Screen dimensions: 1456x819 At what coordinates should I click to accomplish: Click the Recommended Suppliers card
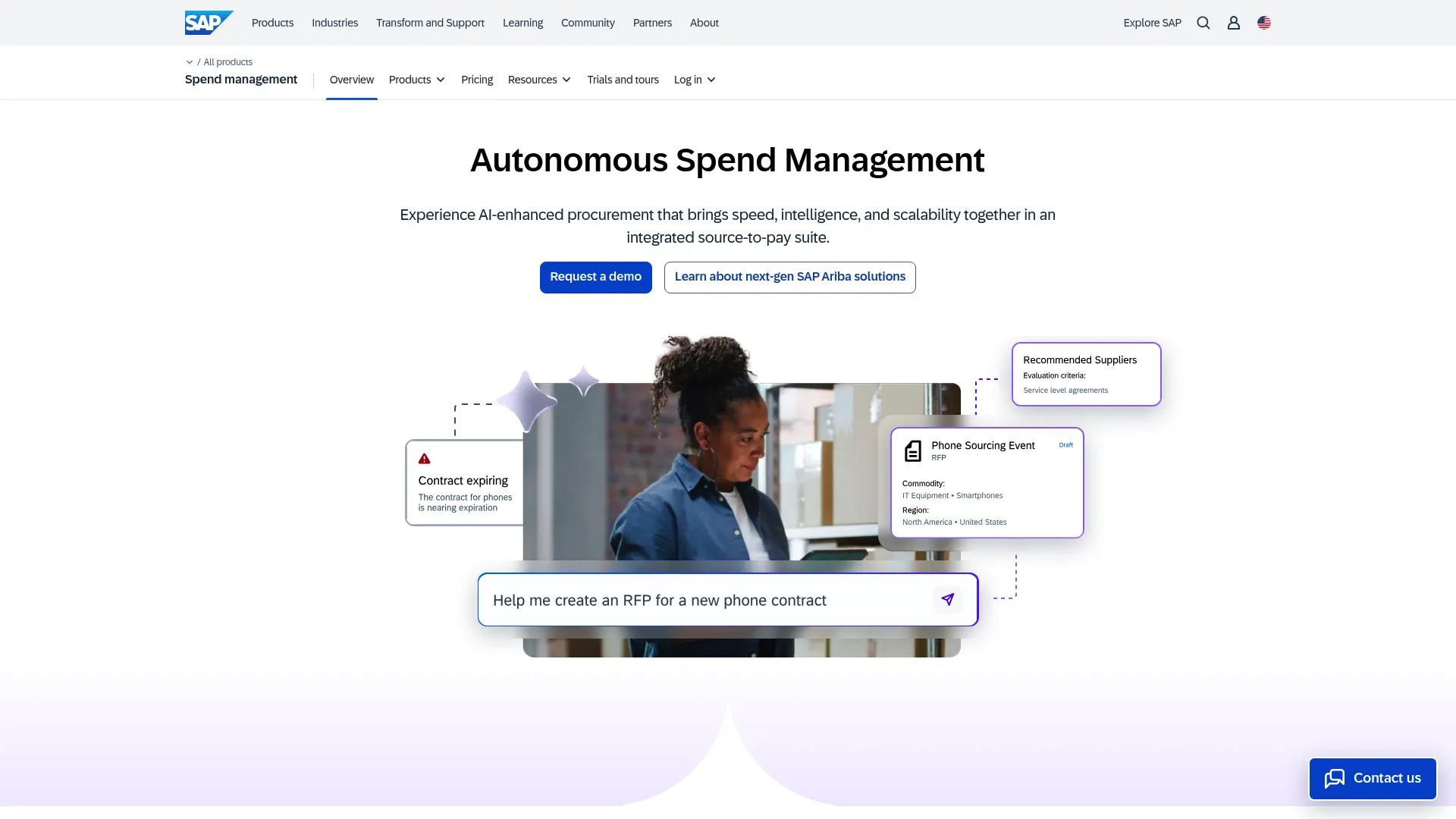1086,374
